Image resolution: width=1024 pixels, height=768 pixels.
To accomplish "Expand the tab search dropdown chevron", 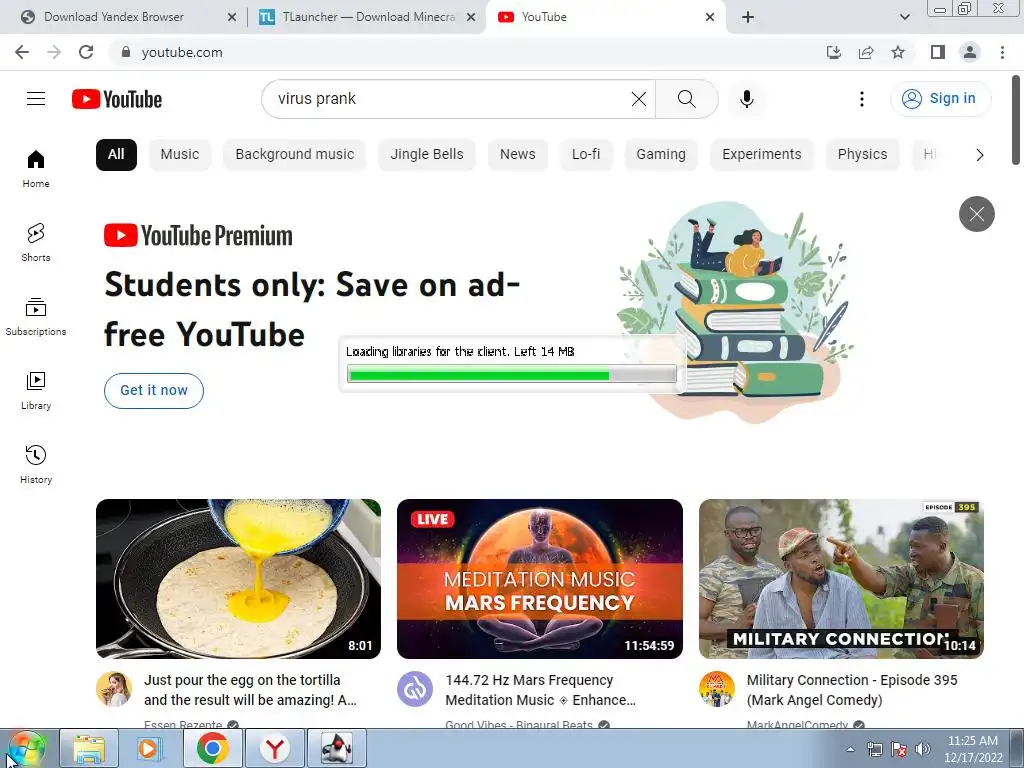I will point(904,17).
